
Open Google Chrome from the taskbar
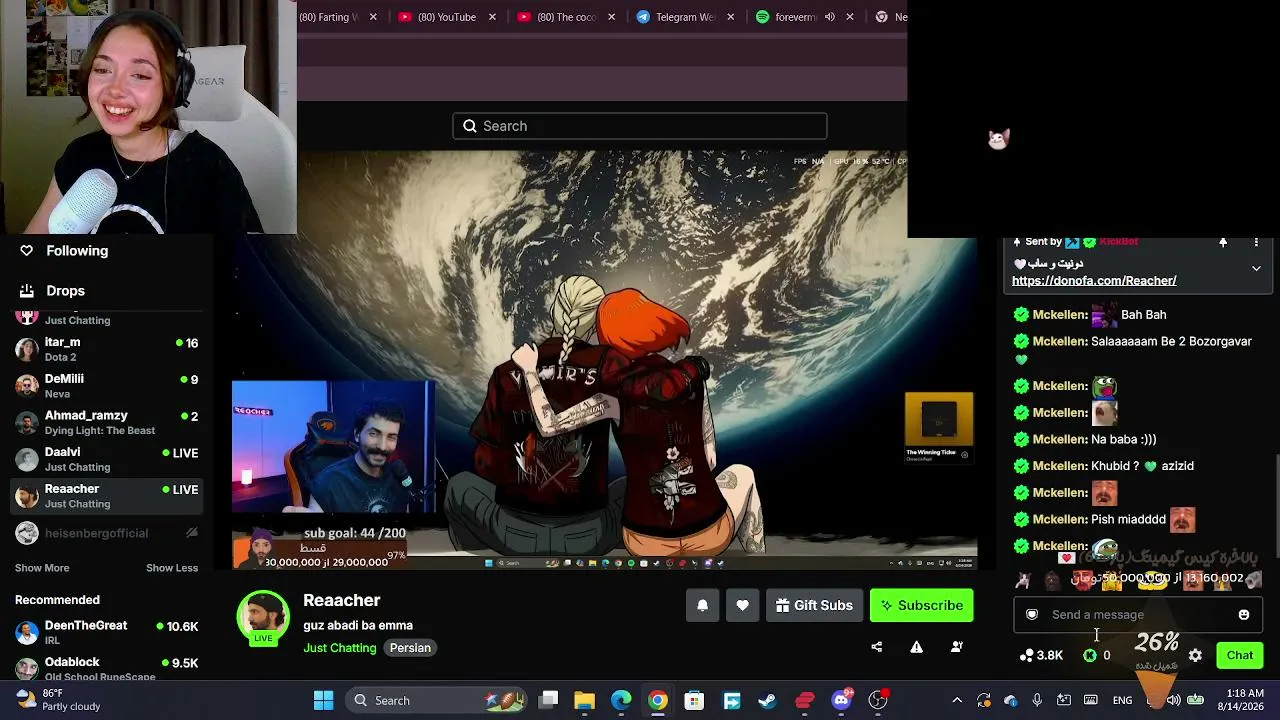point(658,700)
